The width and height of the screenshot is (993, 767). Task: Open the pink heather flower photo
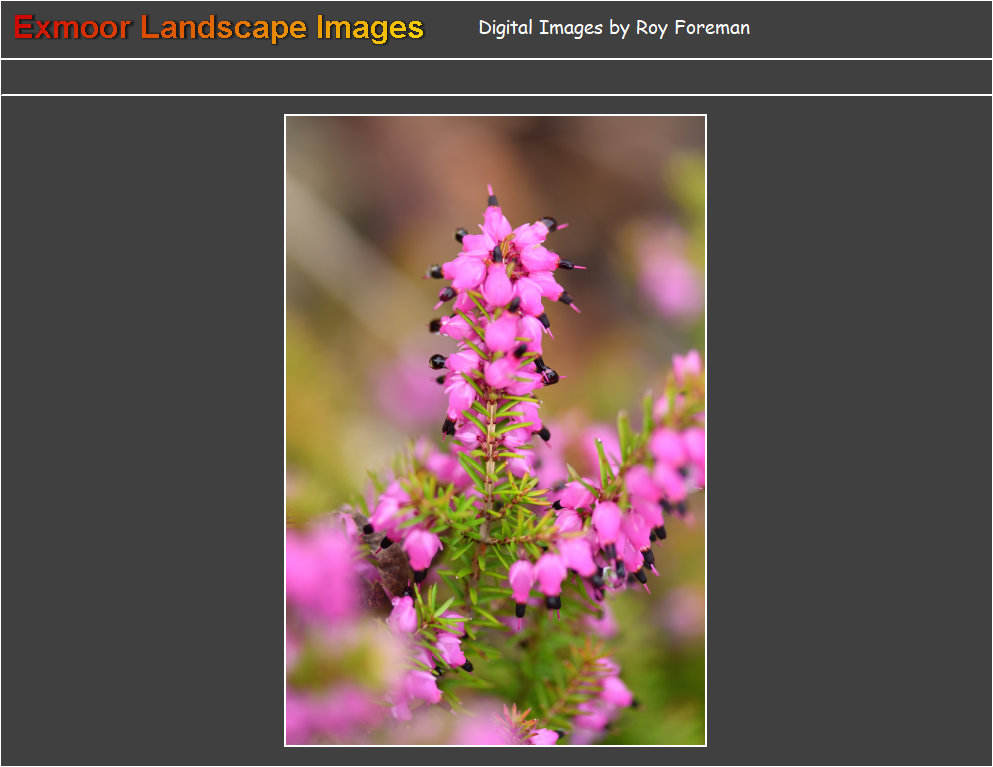tap(495, 430)
